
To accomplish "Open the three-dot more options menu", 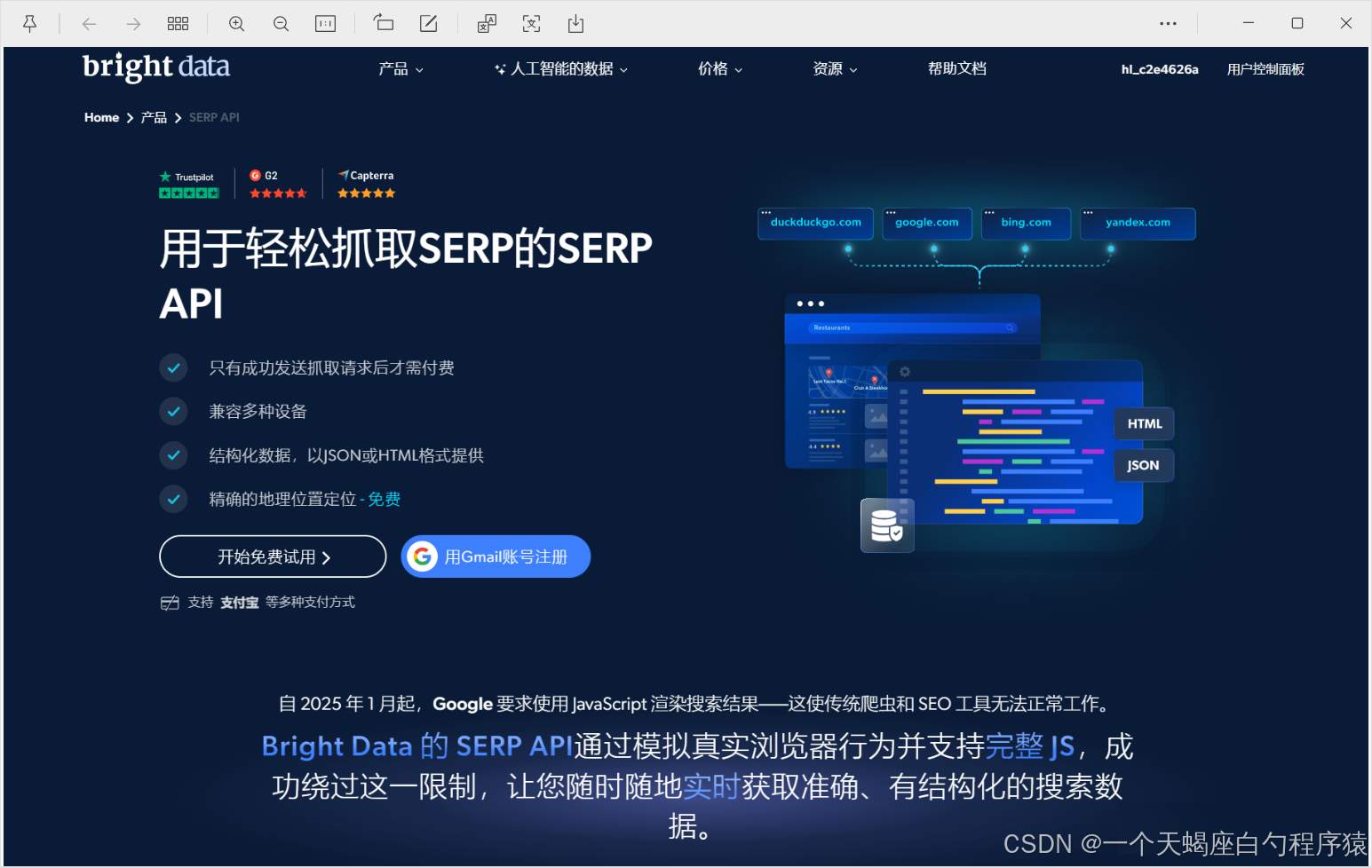I will point(1168,24).
